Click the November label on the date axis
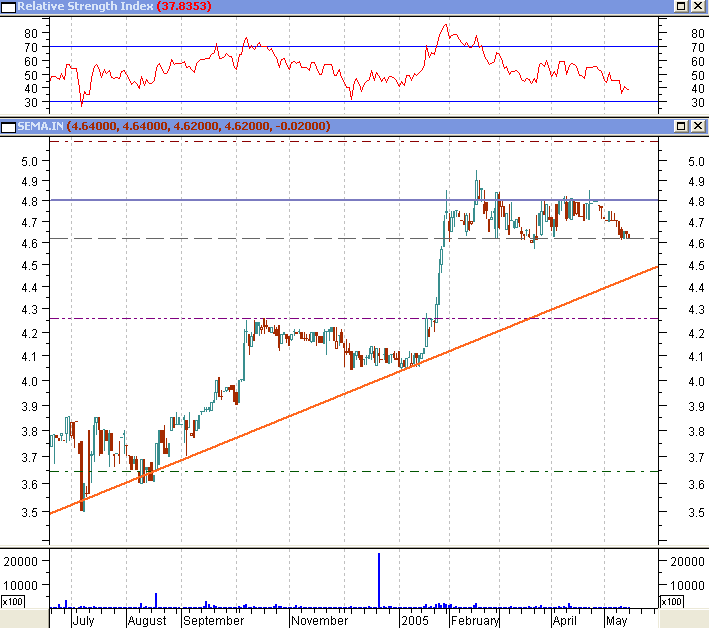Image resolution: width=709 pixels, height=628 pixels. [320, 620]
